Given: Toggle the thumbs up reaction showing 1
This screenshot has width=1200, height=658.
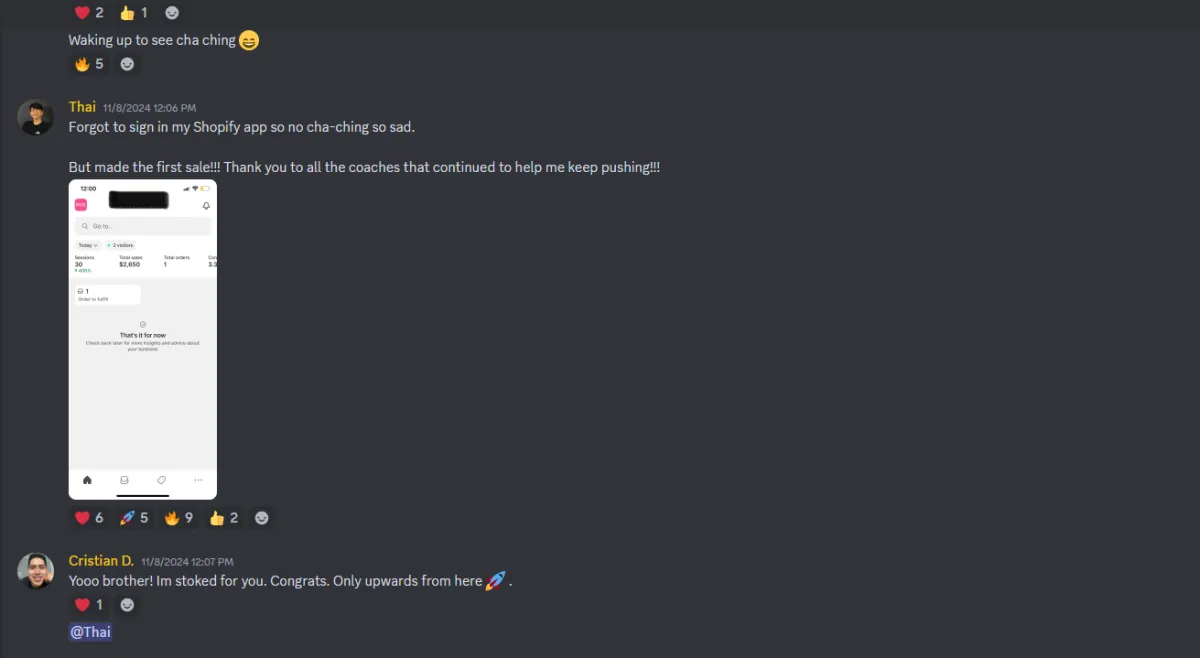Looking at the screenshot, I should point(134,13).
